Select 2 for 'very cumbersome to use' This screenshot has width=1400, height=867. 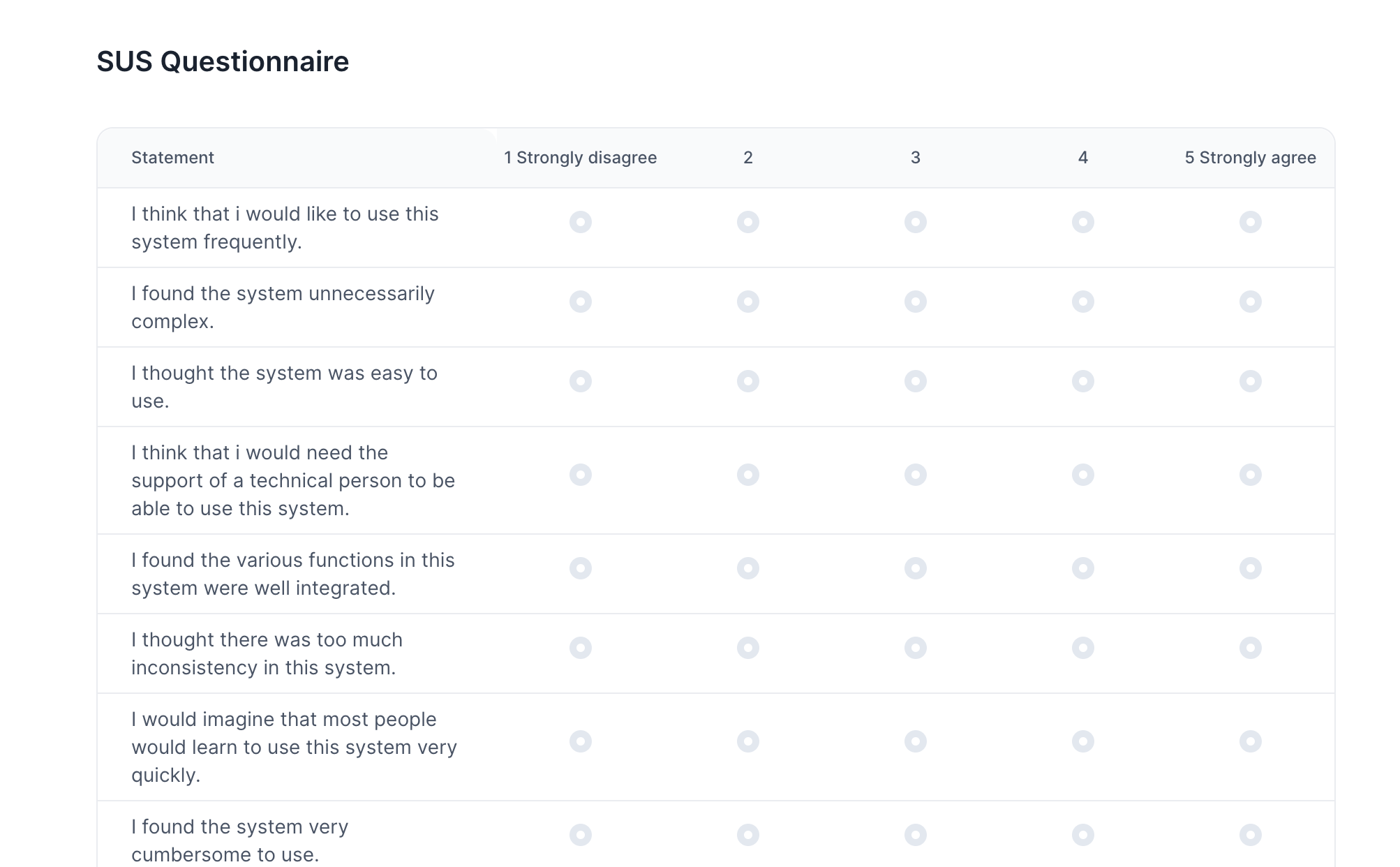pyautogui.click(x=748, y=835)
